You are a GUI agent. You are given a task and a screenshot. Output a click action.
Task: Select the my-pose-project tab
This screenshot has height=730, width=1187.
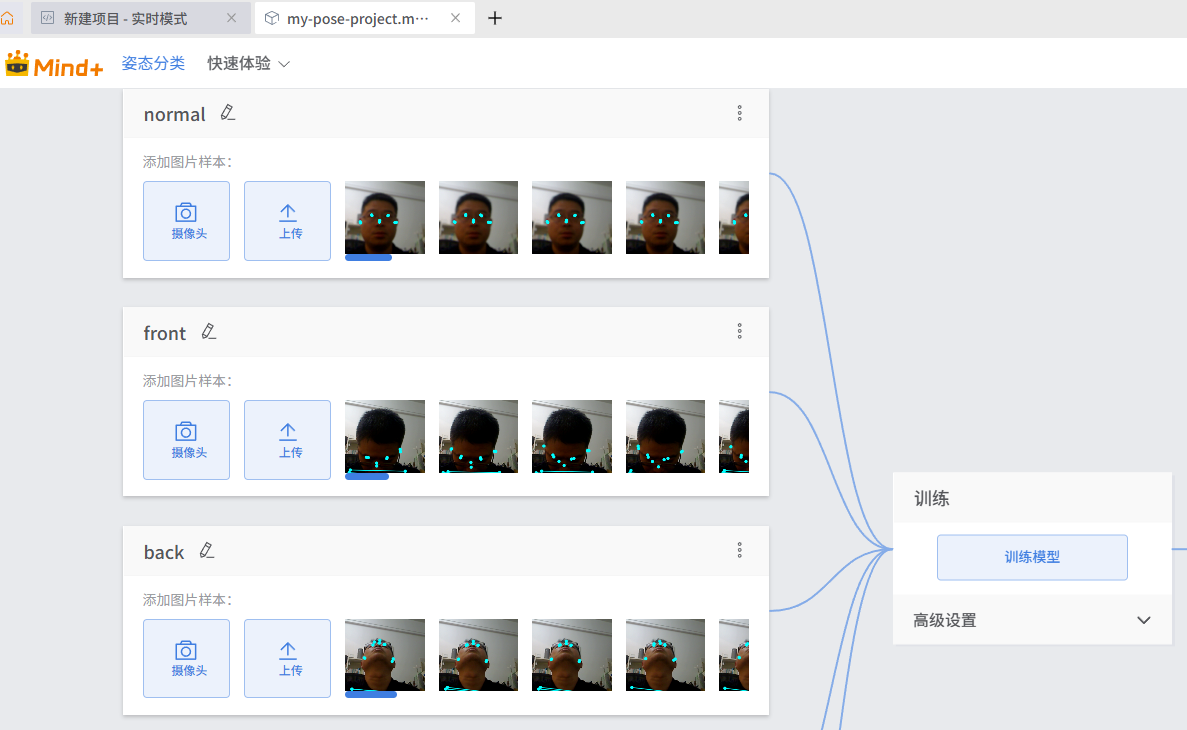(357, 18)
